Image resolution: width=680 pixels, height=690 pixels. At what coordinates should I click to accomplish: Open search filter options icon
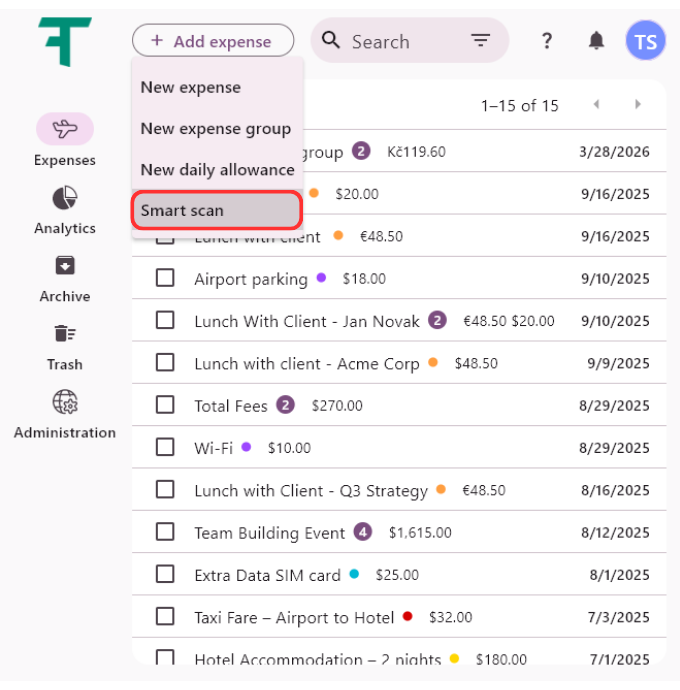481,41
